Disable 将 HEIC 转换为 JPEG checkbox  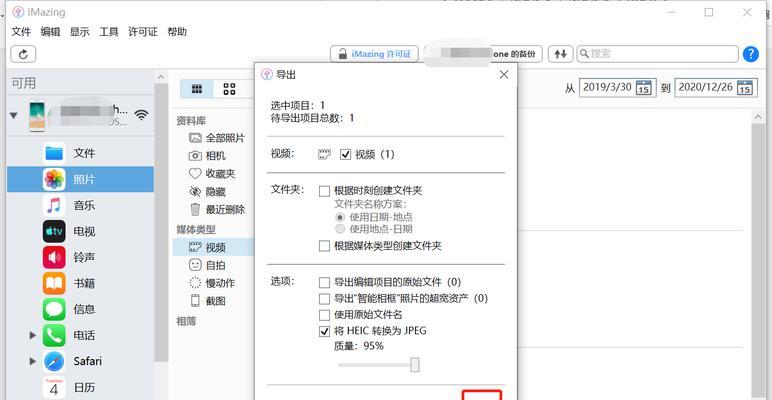tap(324, 331)
